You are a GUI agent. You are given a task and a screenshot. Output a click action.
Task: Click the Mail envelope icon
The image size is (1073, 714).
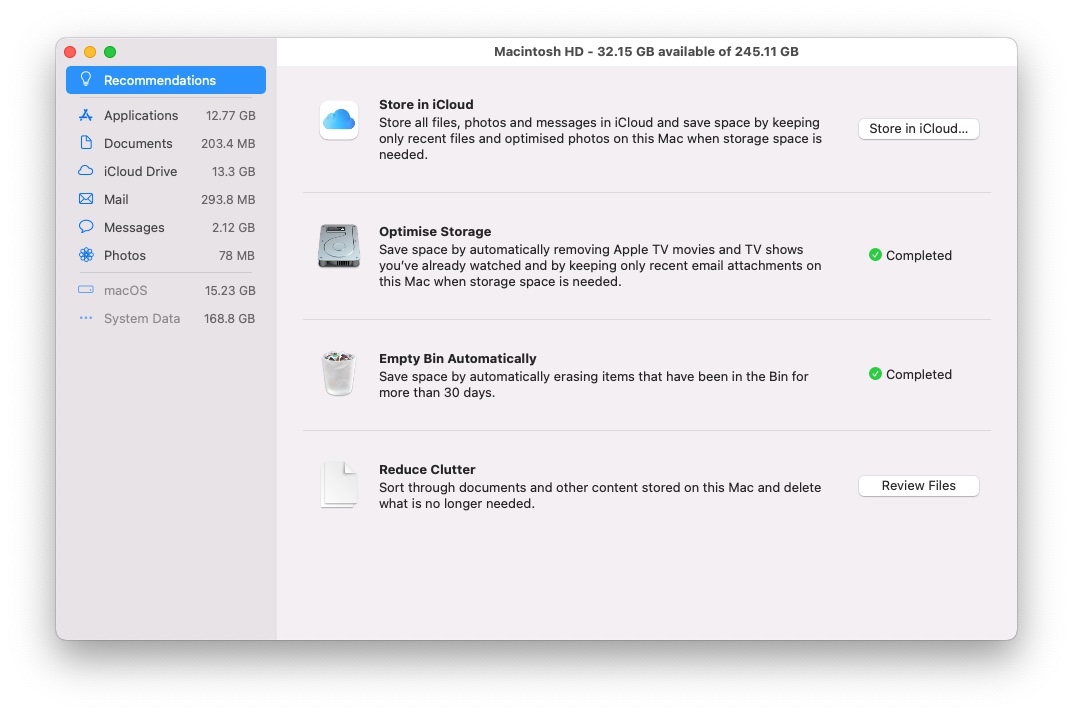[86, 199]
